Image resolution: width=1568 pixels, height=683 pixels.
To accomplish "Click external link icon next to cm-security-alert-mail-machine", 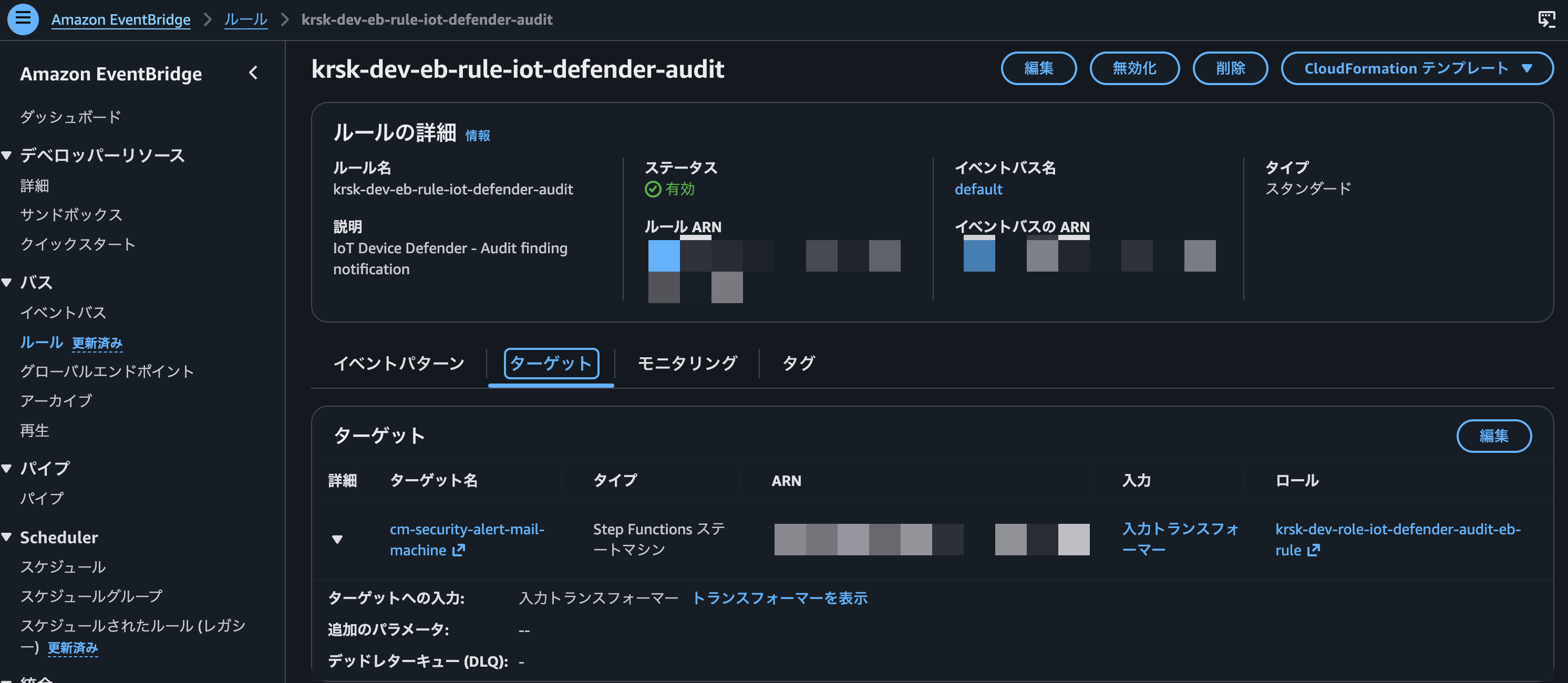I will (x=458, y=550).
